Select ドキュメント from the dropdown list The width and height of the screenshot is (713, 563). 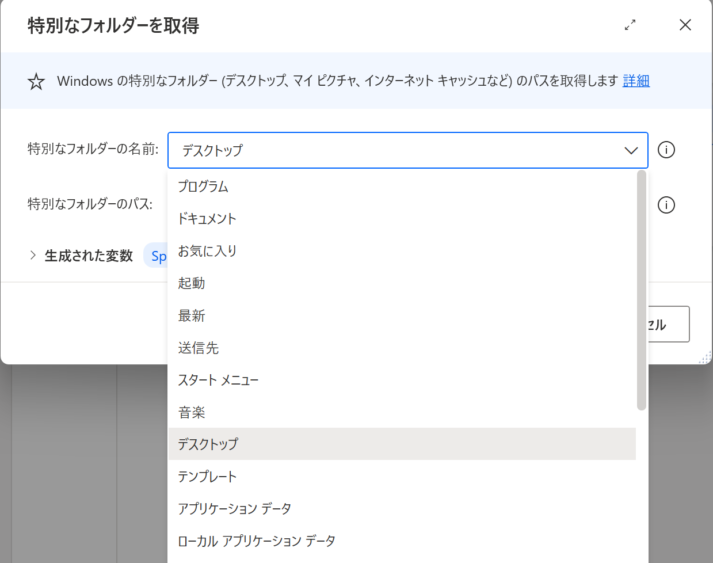click(402, 219)
